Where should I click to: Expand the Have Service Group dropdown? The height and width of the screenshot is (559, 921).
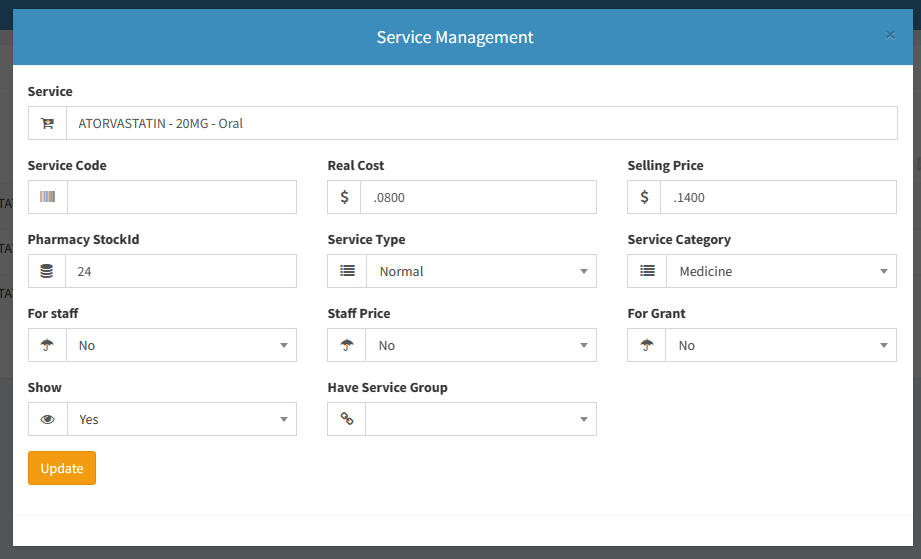480,420
